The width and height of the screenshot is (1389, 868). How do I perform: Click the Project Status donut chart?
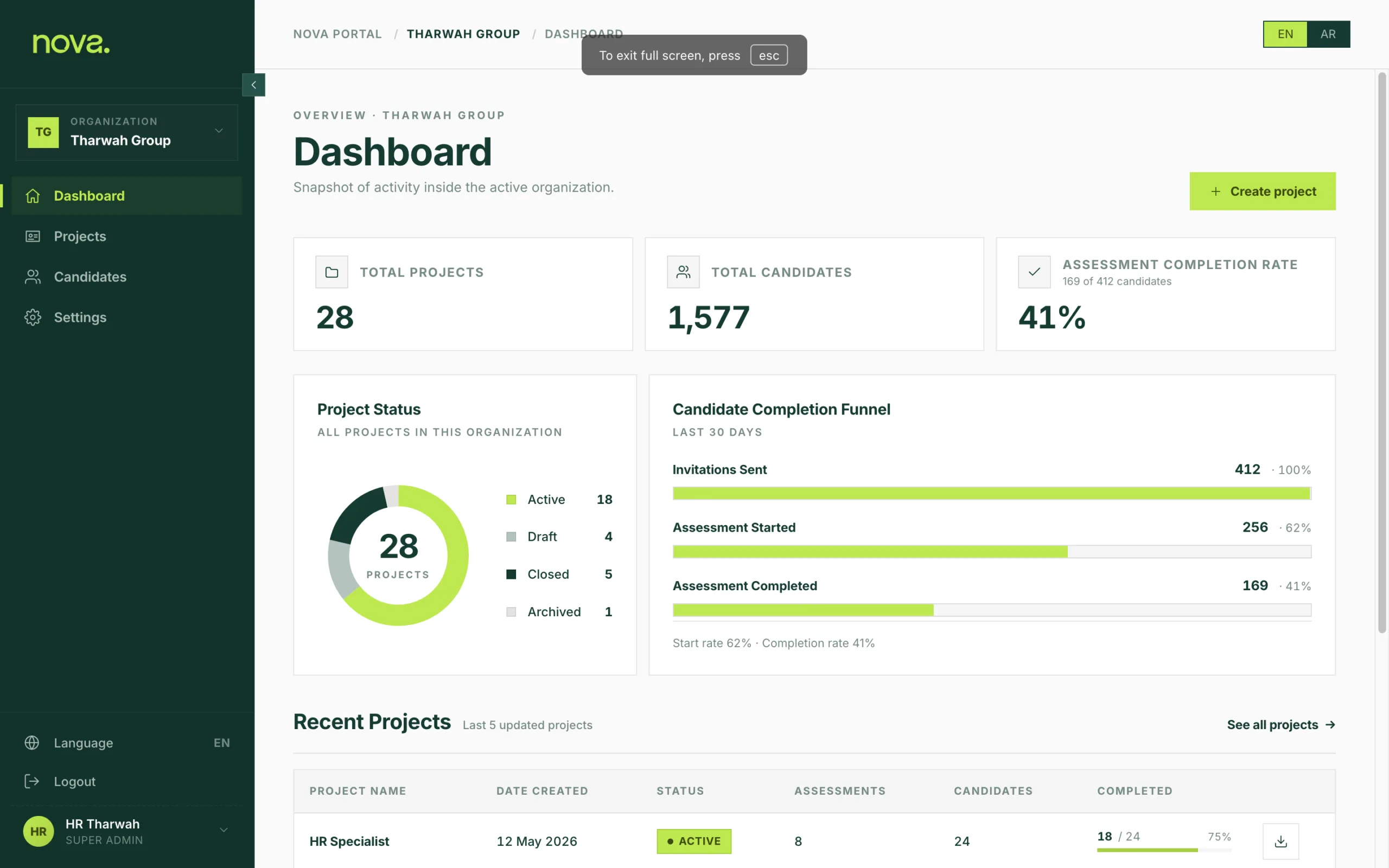tap(398, 555)
